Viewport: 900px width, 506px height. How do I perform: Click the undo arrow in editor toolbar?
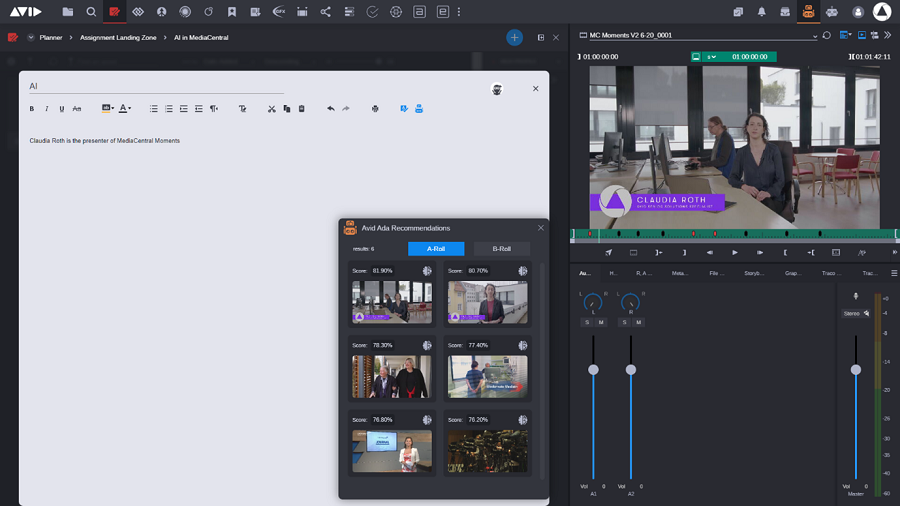coord(331,108)
